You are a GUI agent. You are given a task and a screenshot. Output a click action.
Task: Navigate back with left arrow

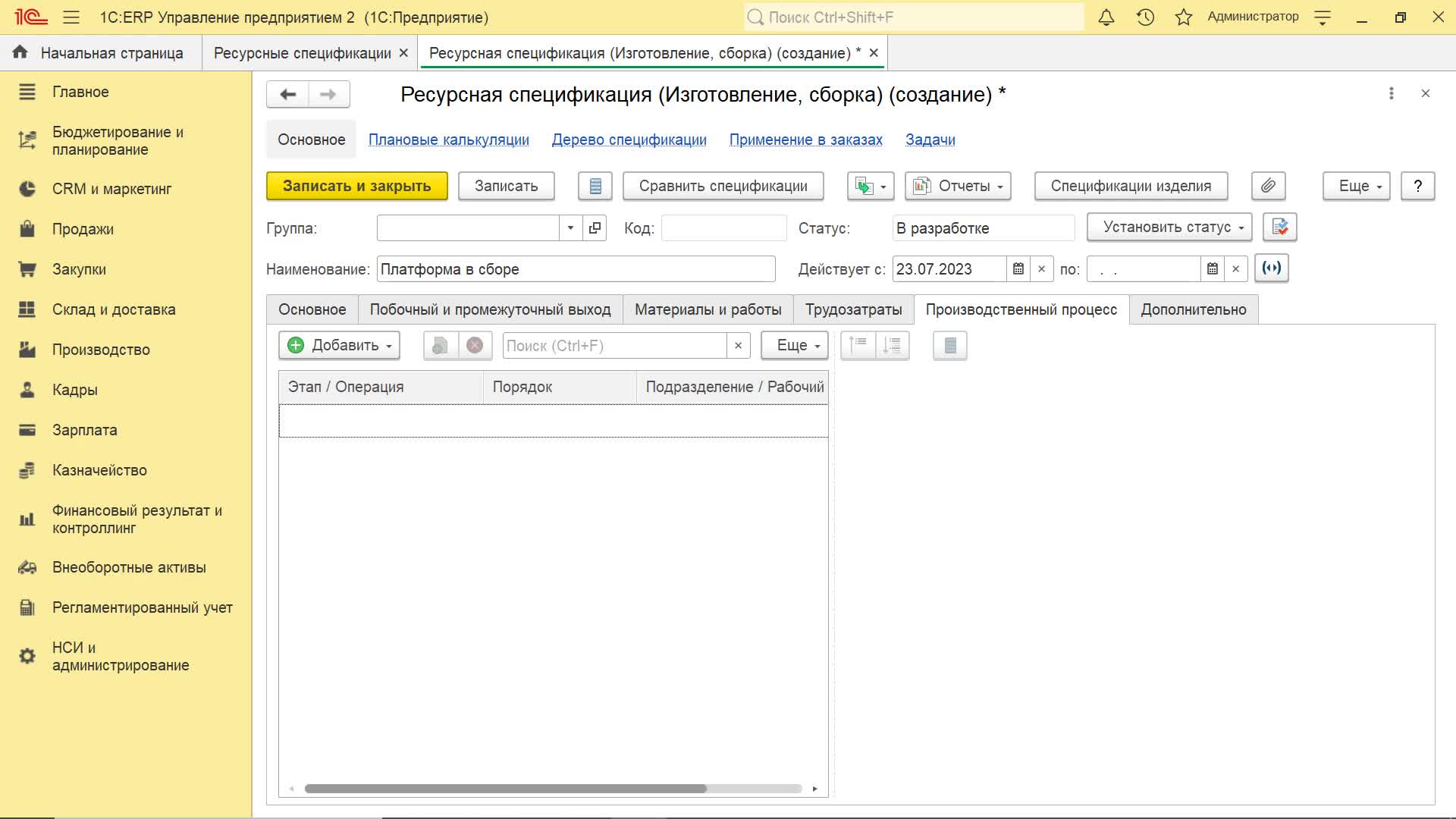point(287,94)
